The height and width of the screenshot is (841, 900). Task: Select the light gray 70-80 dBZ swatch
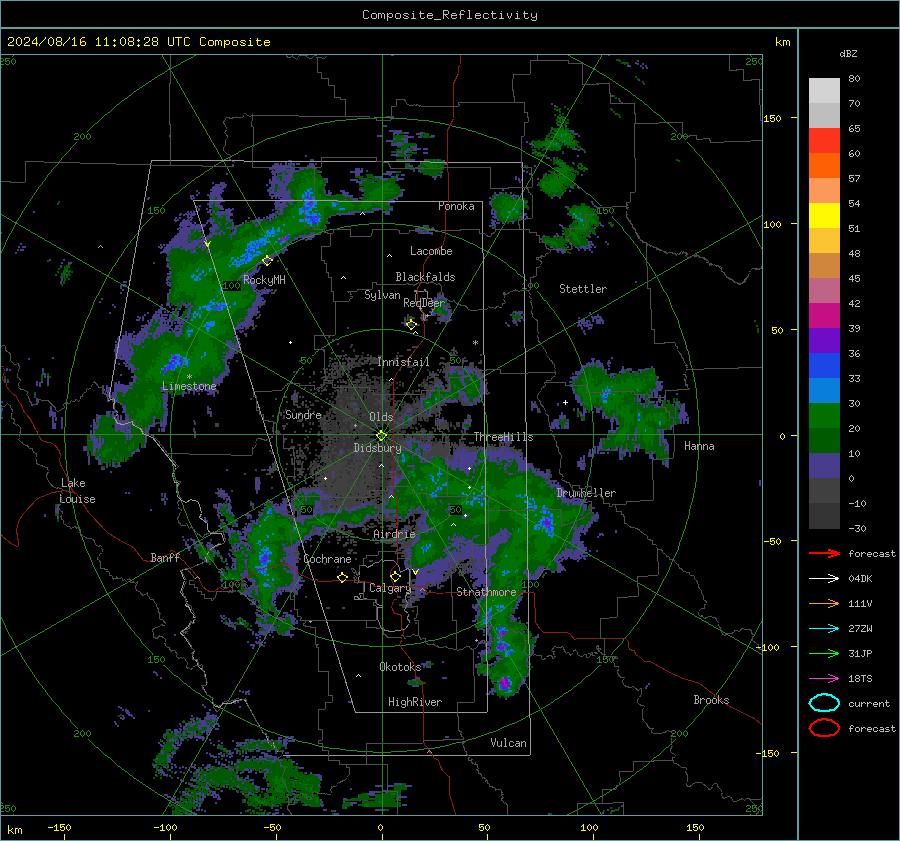(824, 91)
